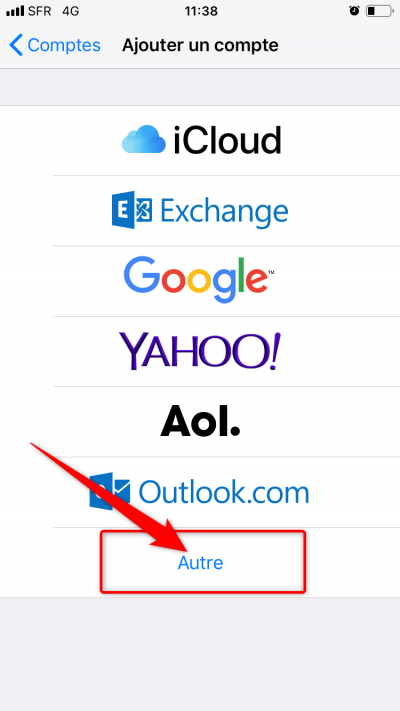The height and width of the screenshot is (711, 400).
Task: Select the Outlook.com text label
Action: pos(224,492)
